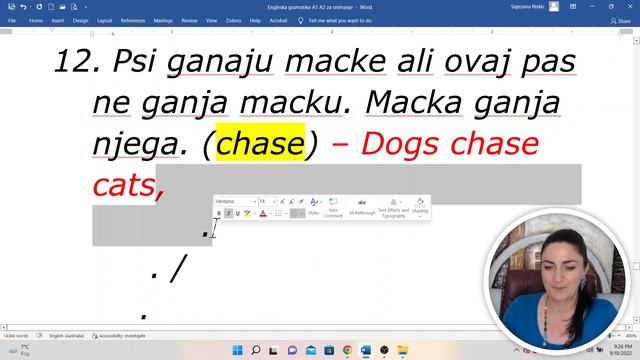Undo the last action

tap(23, 7)
